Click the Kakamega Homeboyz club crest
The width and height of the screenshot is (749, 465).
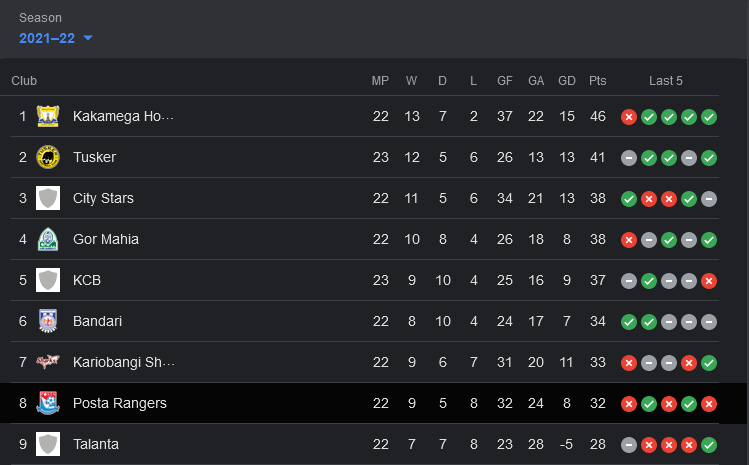pos(48,116)
